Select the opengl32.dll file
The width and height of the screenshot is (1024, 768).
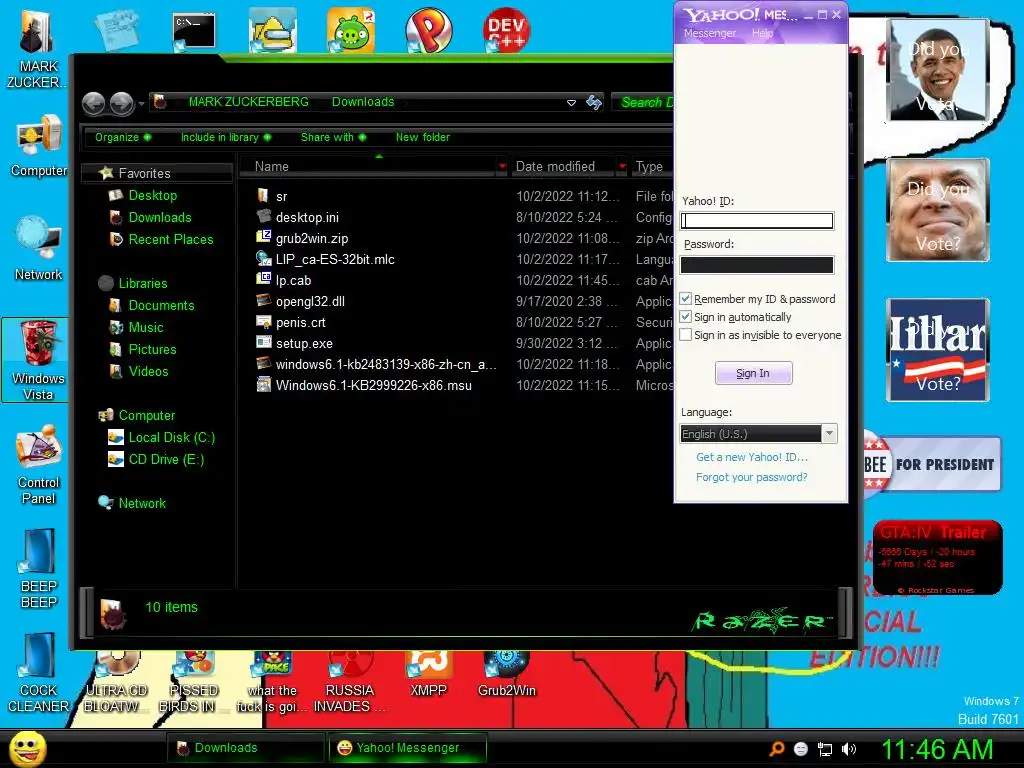(310, 301)
